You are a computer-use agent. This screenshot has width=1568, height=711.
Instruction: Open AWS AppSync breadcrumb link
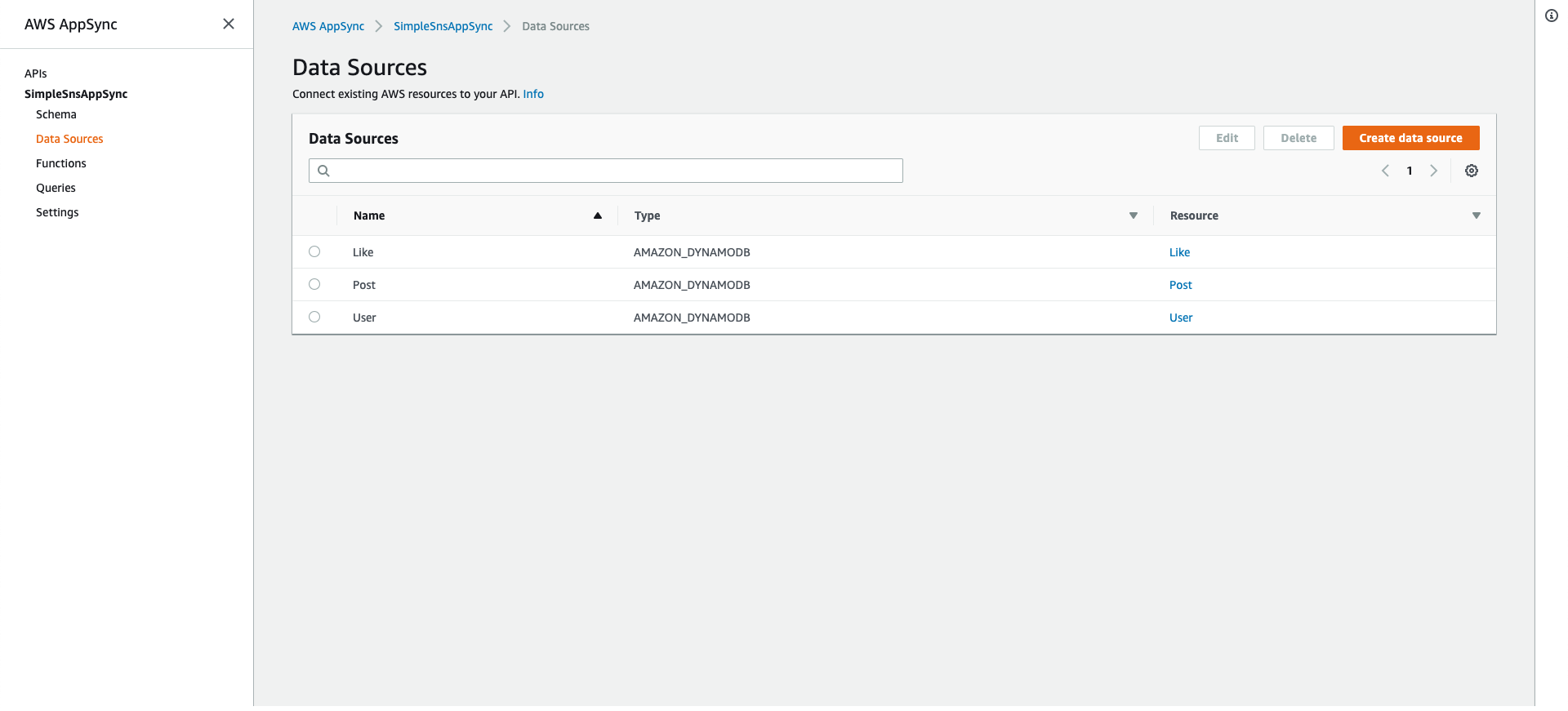(x=328, y=26)
